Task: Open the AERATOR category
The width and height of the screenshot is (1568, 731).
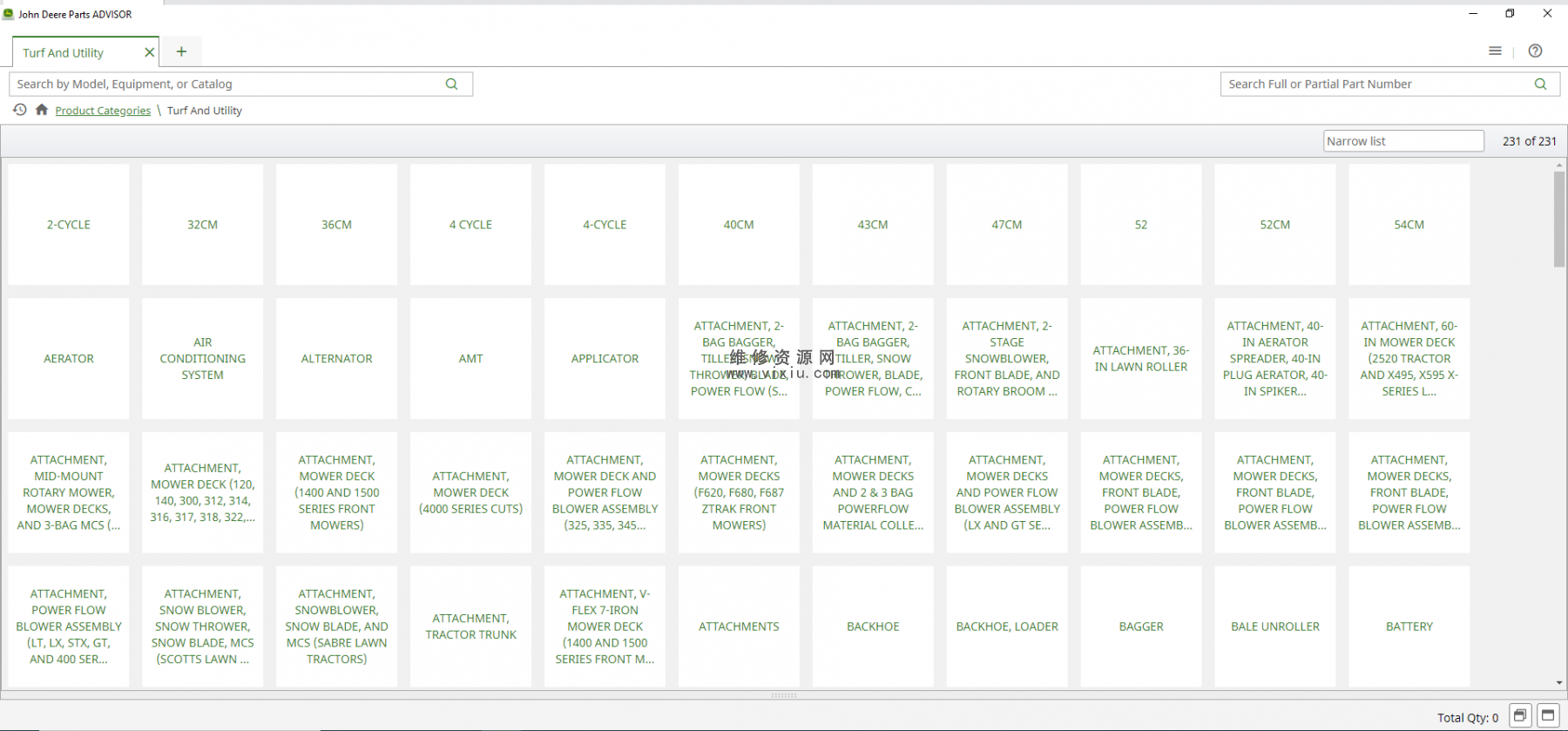Action: coord(69,359)
